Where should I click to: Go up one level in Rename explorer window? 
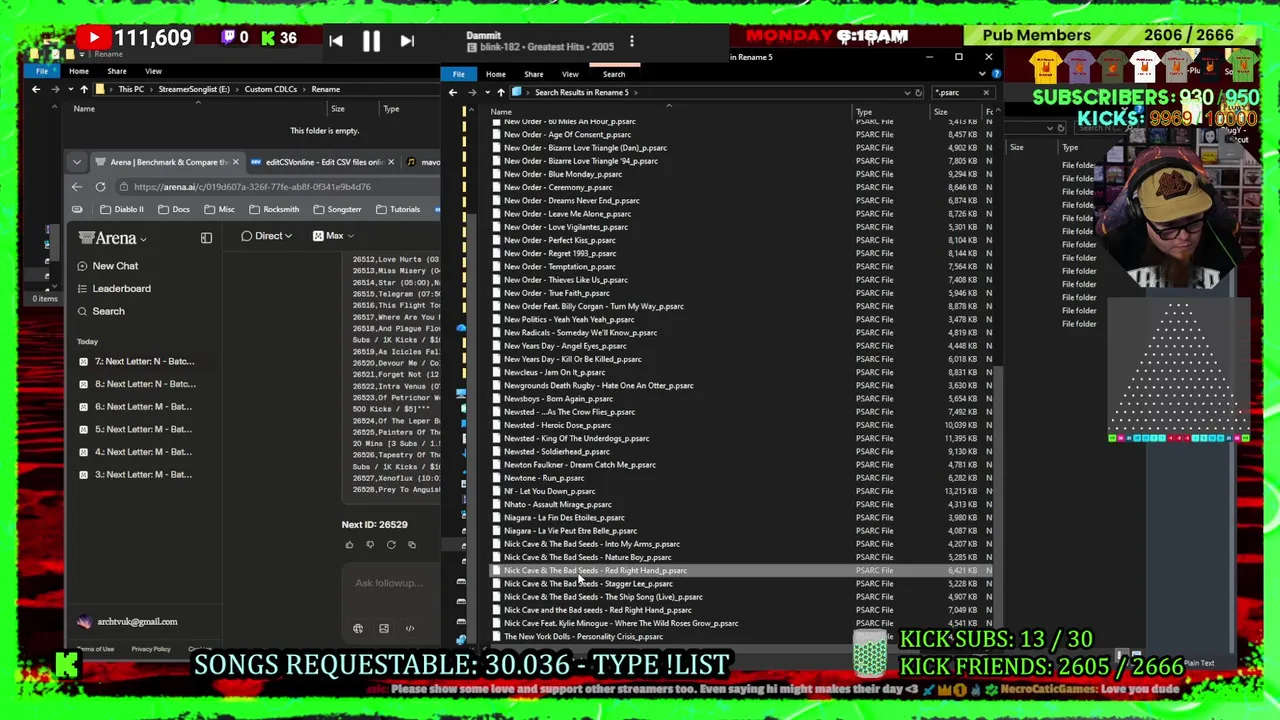84,89
